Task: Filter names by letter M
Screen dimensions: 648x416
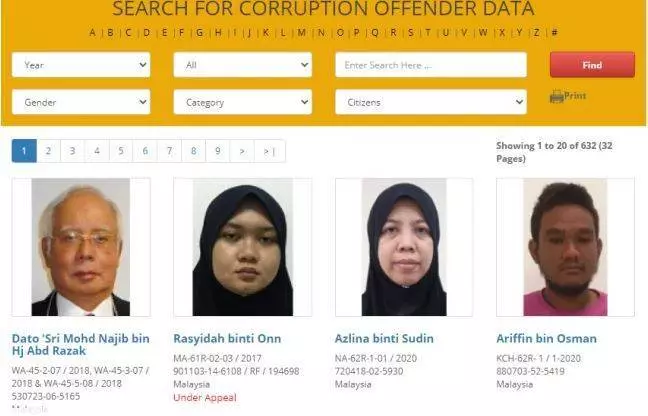Action: click(302, 32)
